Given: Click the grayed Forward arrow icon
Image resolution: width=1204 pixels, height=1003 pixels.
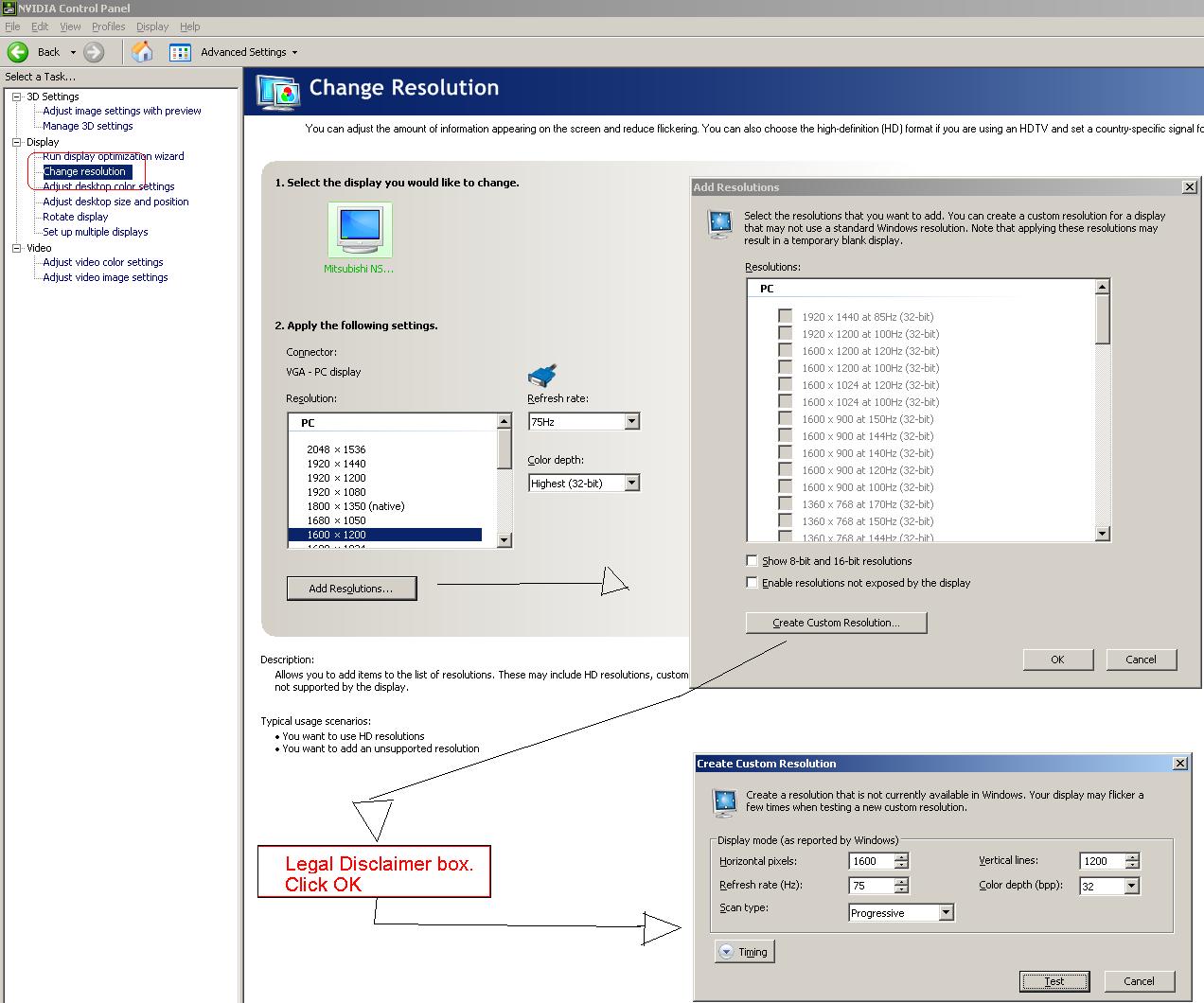Looking at the screenshot, I should tap(94, 52).
